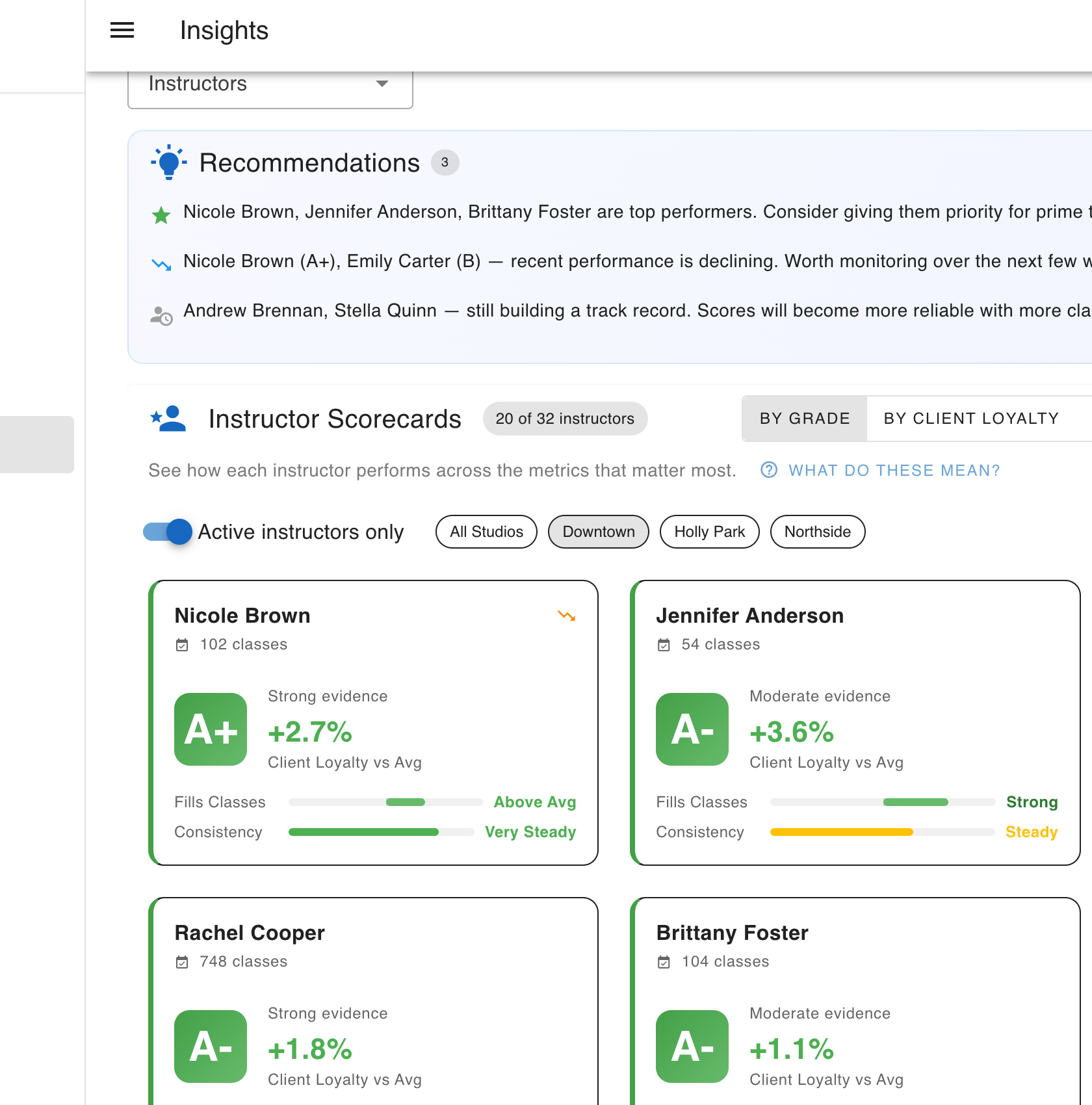
Task: Click the 20 of 32 instructors chip
Action: 565,419
